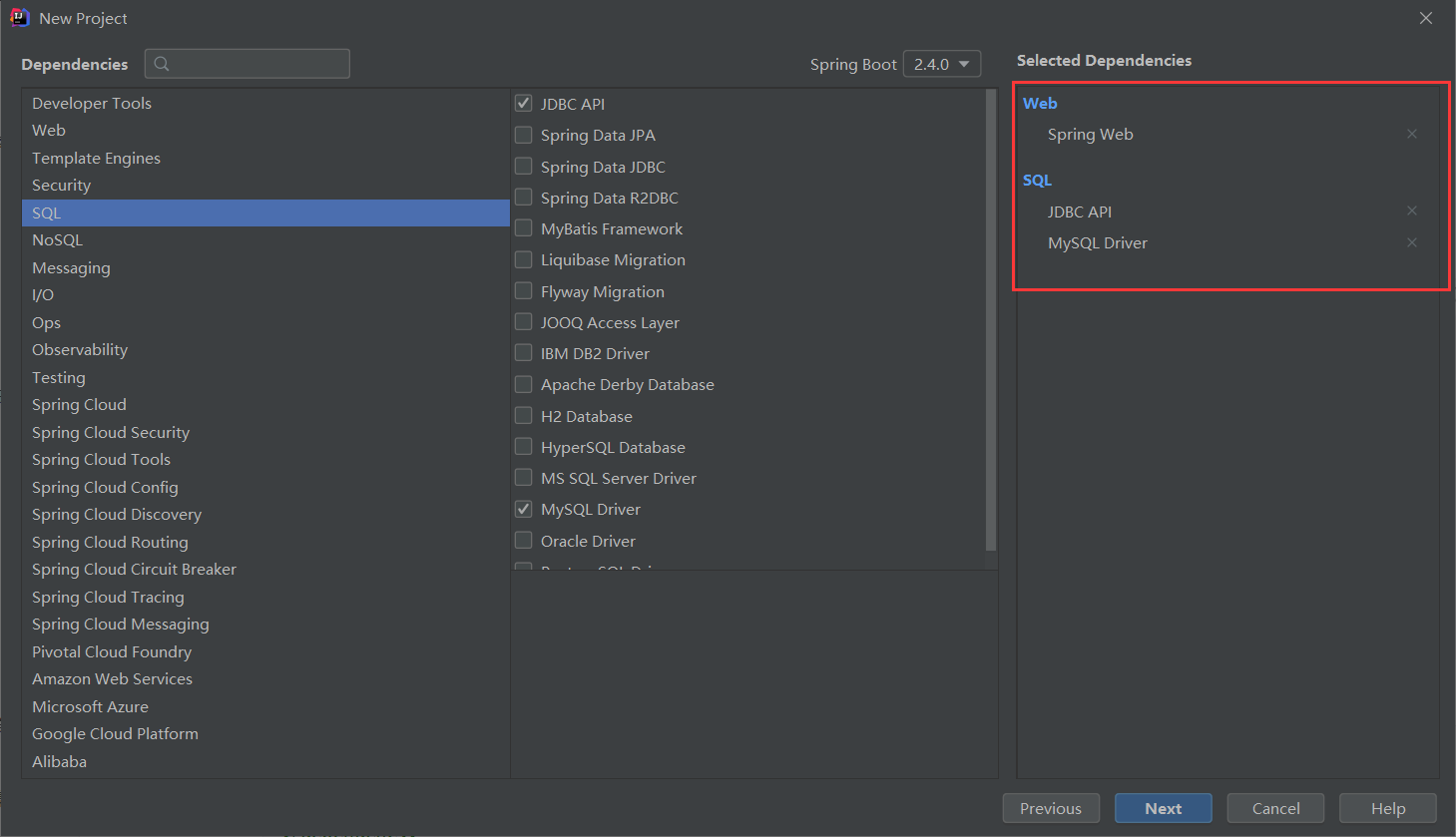Image resolution: width=1456 pixels, height=837 pixels.
Task: Select Apache Derby Database checkbox
Action: click(523, 384)
